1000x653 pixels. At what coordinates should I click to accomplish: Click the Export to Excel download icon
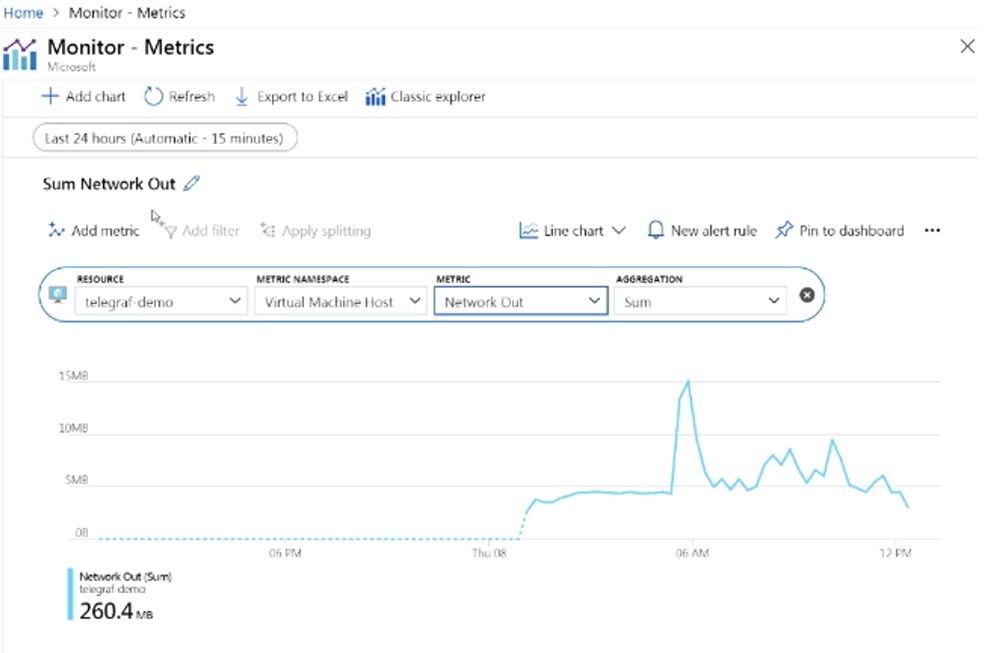241,97
